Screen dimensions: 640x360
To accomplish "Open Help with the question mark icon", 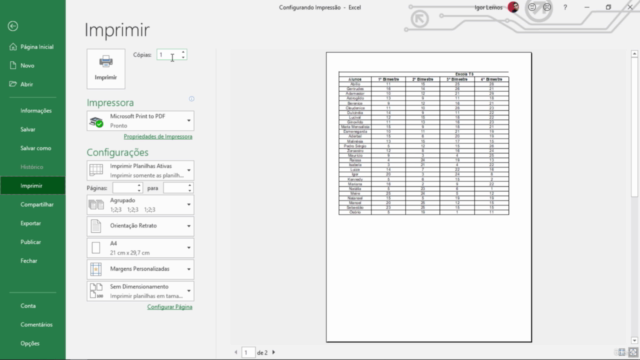I will [565, 7].
